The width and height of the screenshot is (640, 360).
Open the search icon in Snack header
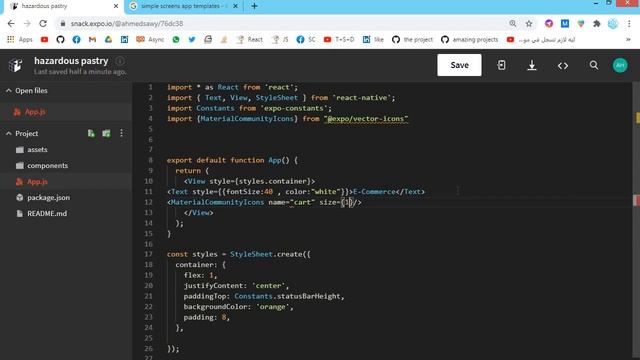[593, 65]
